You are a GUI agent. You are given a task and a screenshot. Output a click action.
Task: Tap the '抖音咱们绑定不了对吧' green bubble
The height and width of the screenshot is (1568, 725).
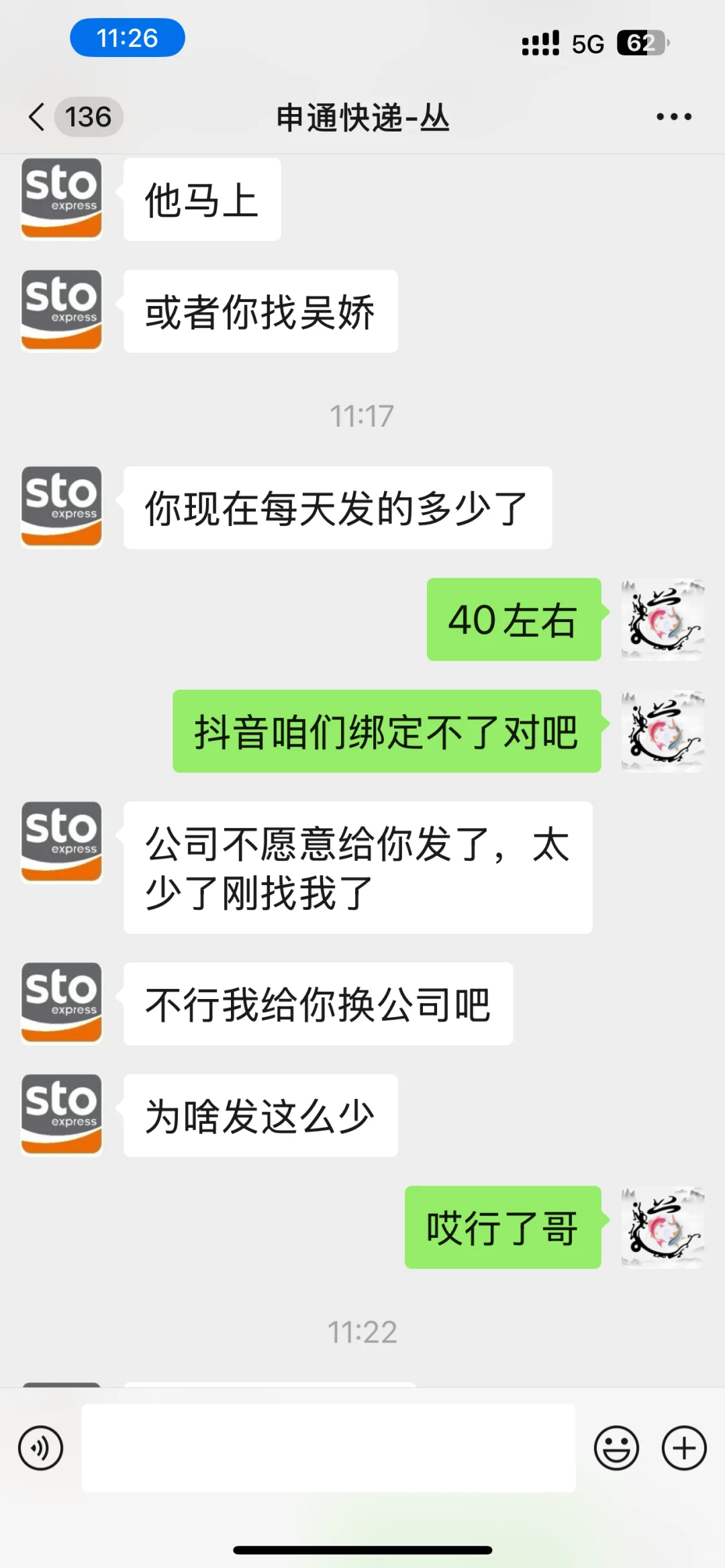tap(387, 731)
